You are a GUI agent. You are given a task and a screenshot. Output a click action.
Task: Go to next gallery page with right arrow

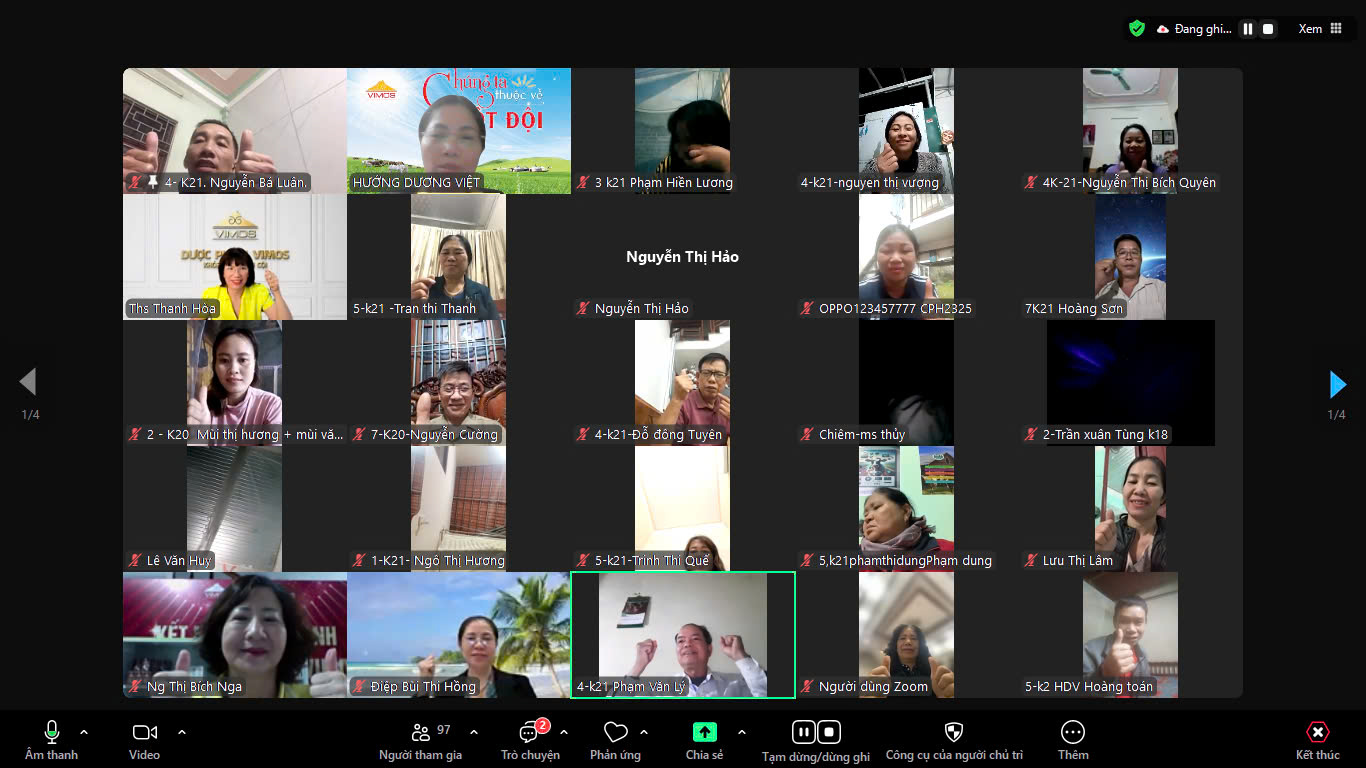pos(1337,384)
